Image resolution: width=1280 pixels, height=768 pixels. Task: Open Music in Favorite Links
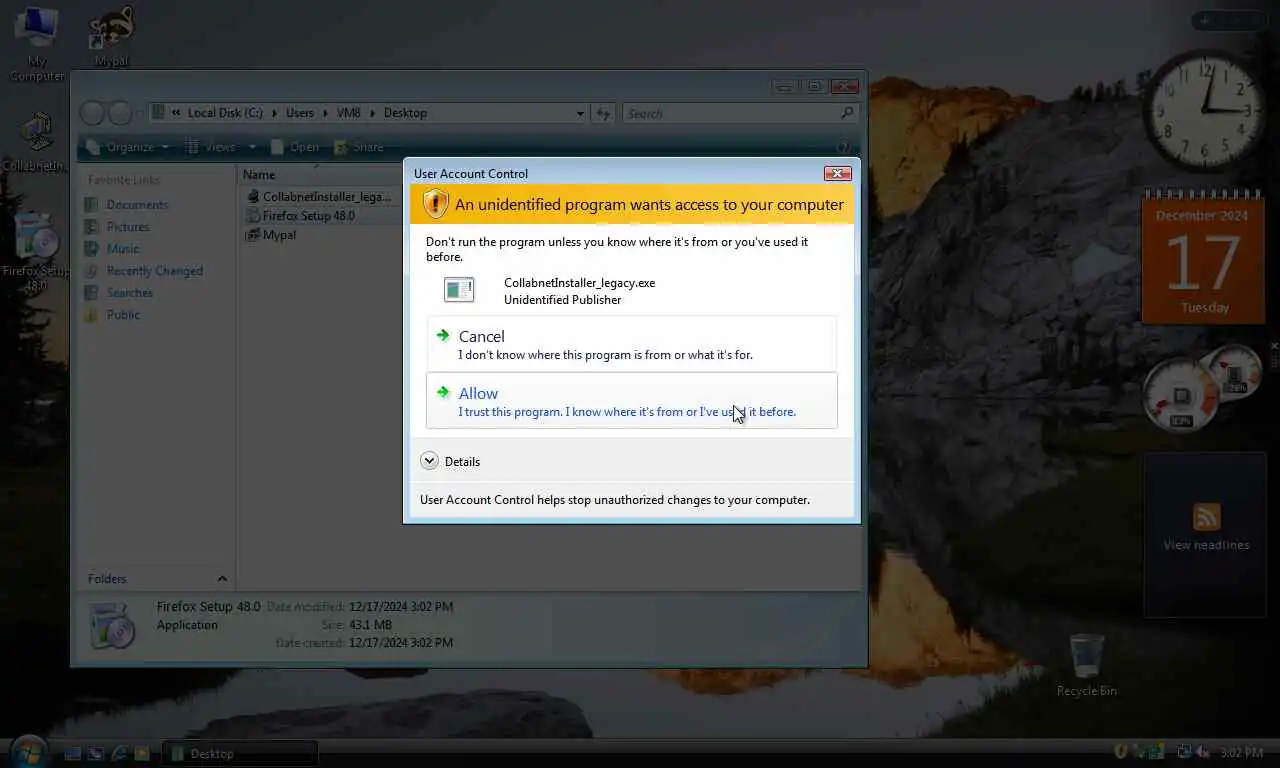[x=113, y=248]
